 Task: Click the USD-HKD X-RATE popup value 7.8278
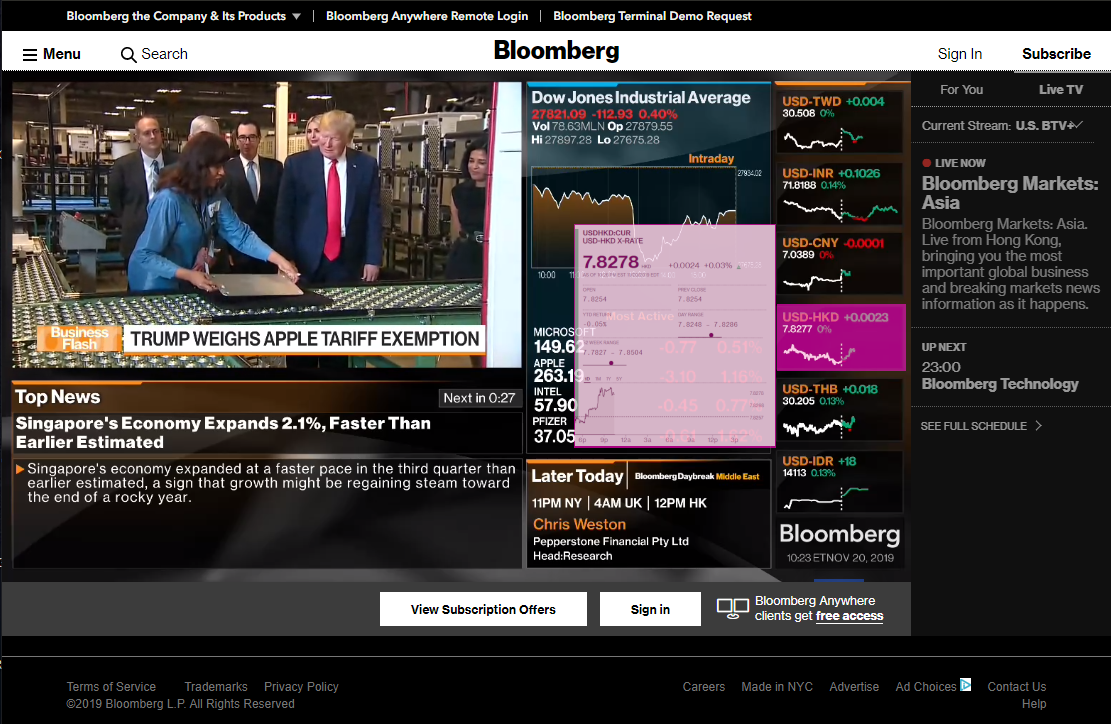[x=610, y=262]
